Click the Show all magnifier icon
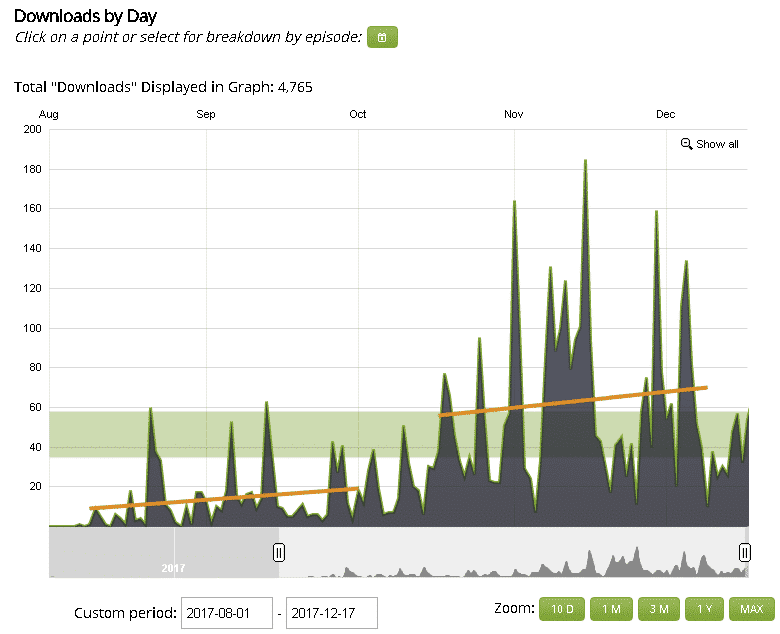Viewport: 780px width, 634px height. [x=686, y=144]
